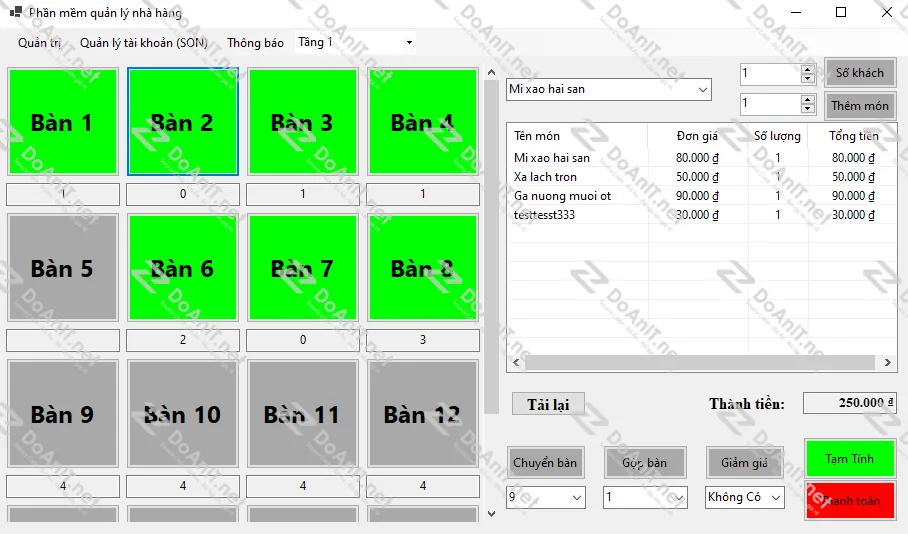The image size is (908, 534).
Task: Click the application icon in title bar
Action: (16, 12)
